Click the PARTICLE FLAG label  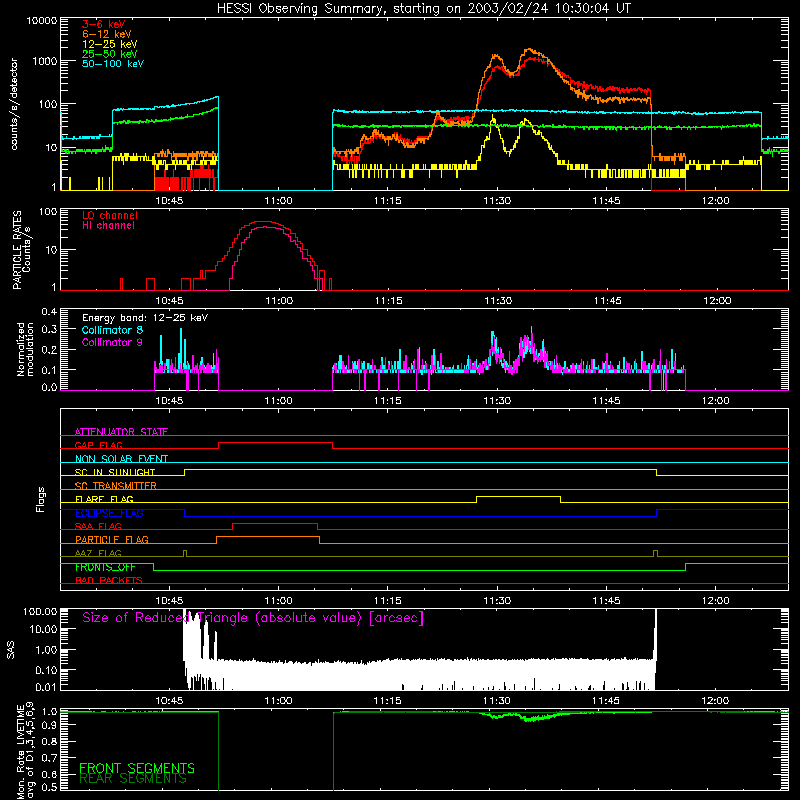tap(112, 539)
